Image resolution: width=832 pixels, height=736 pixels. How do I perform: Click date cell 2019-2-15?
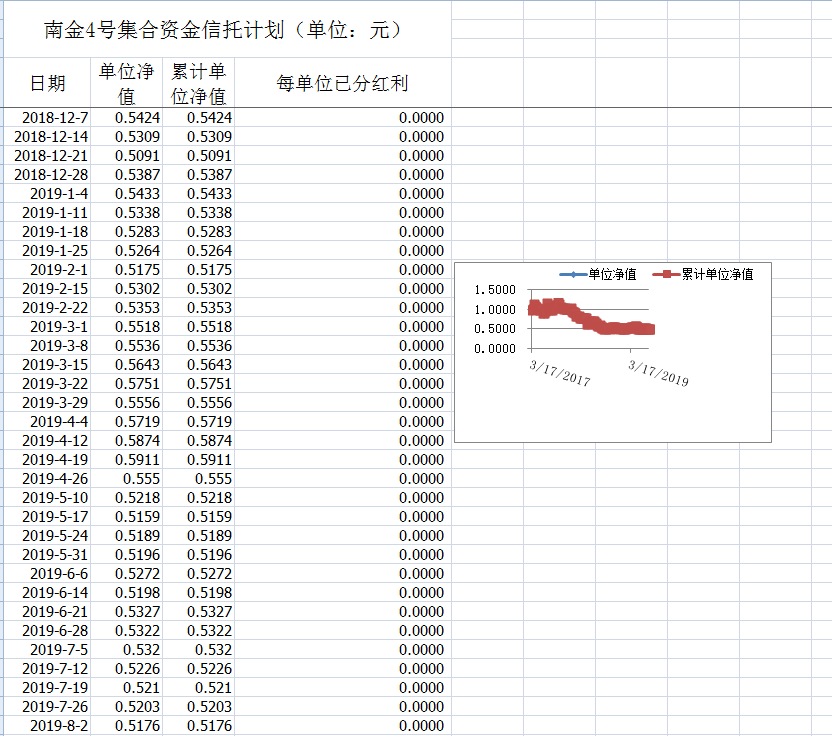point(47,289)
